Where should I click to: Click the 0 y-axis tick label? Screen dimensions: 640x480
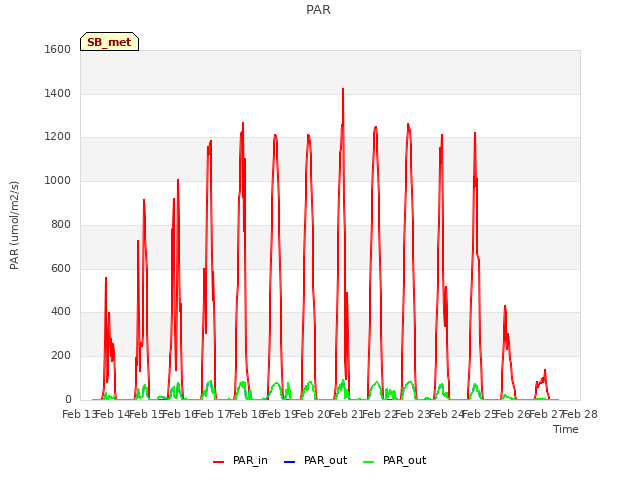point(68,399)
